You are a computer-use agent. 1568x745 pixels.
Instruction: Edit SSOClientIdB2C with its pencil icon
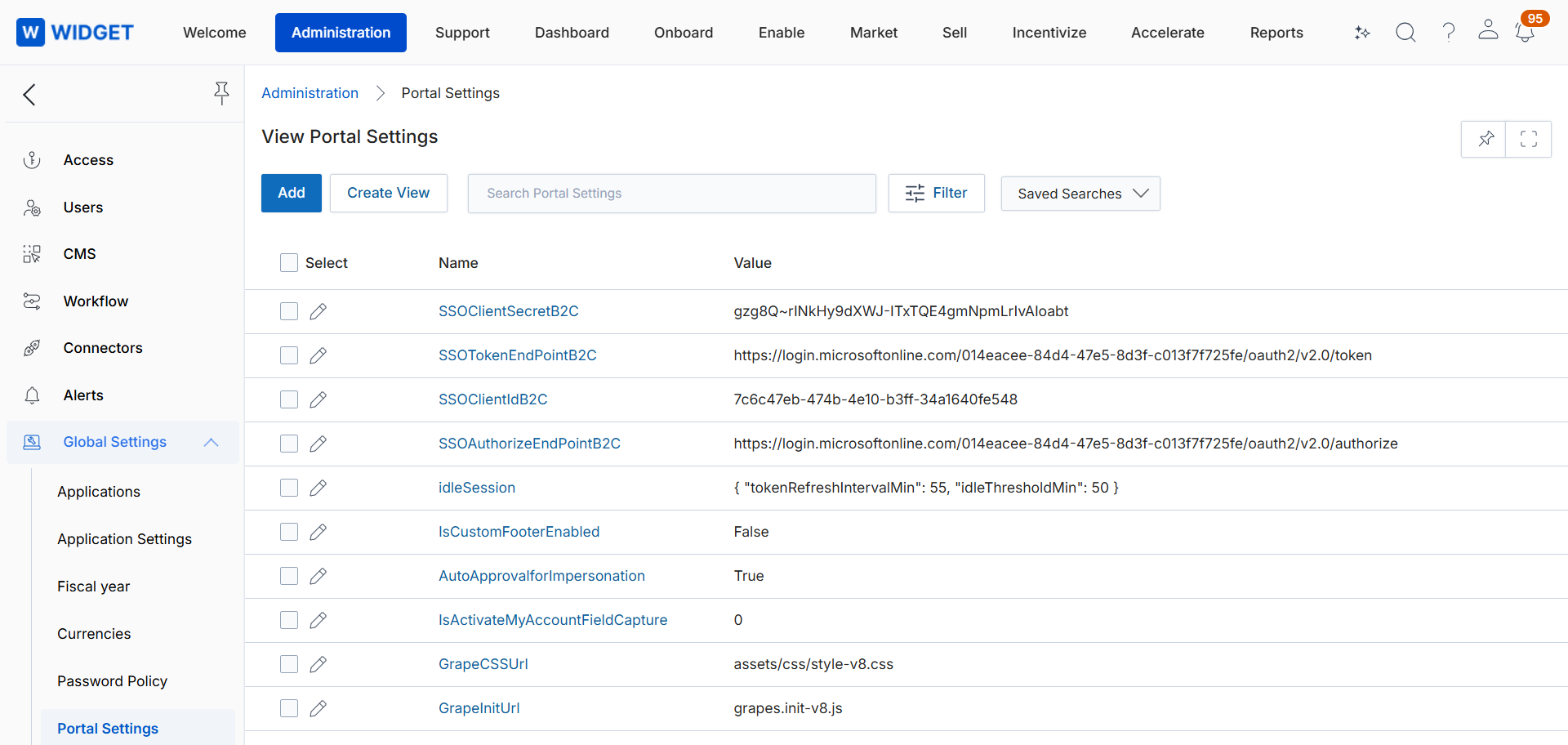point(318,399)
